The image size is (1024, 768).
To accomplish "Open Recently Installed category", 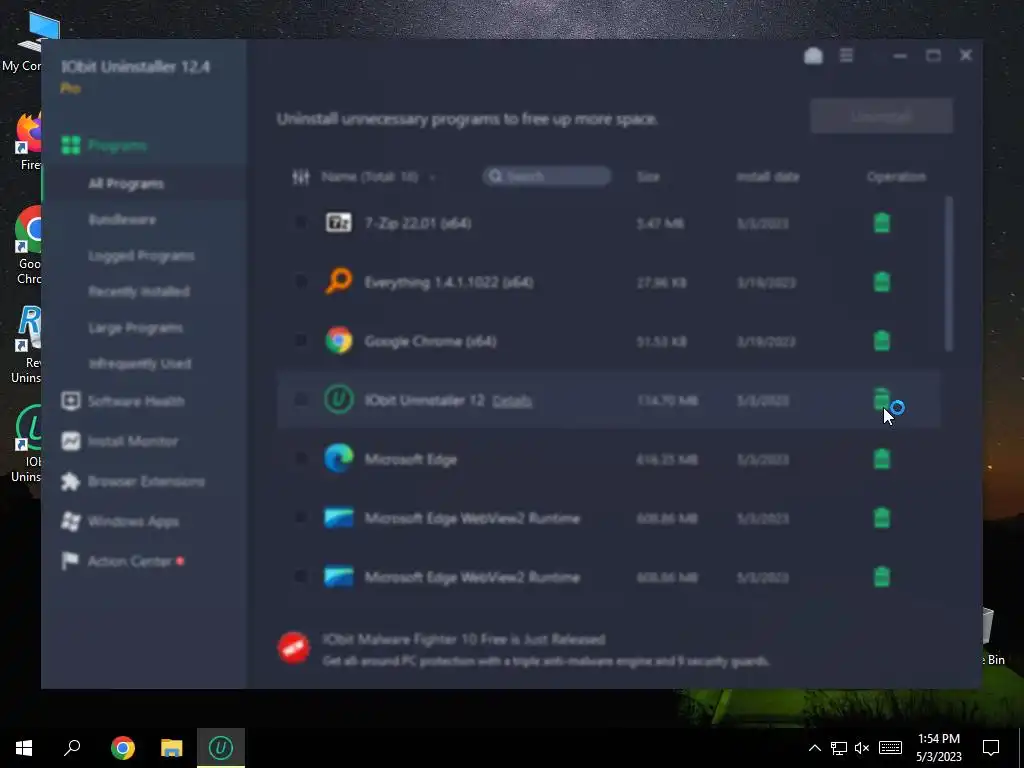I will [139, 291].
